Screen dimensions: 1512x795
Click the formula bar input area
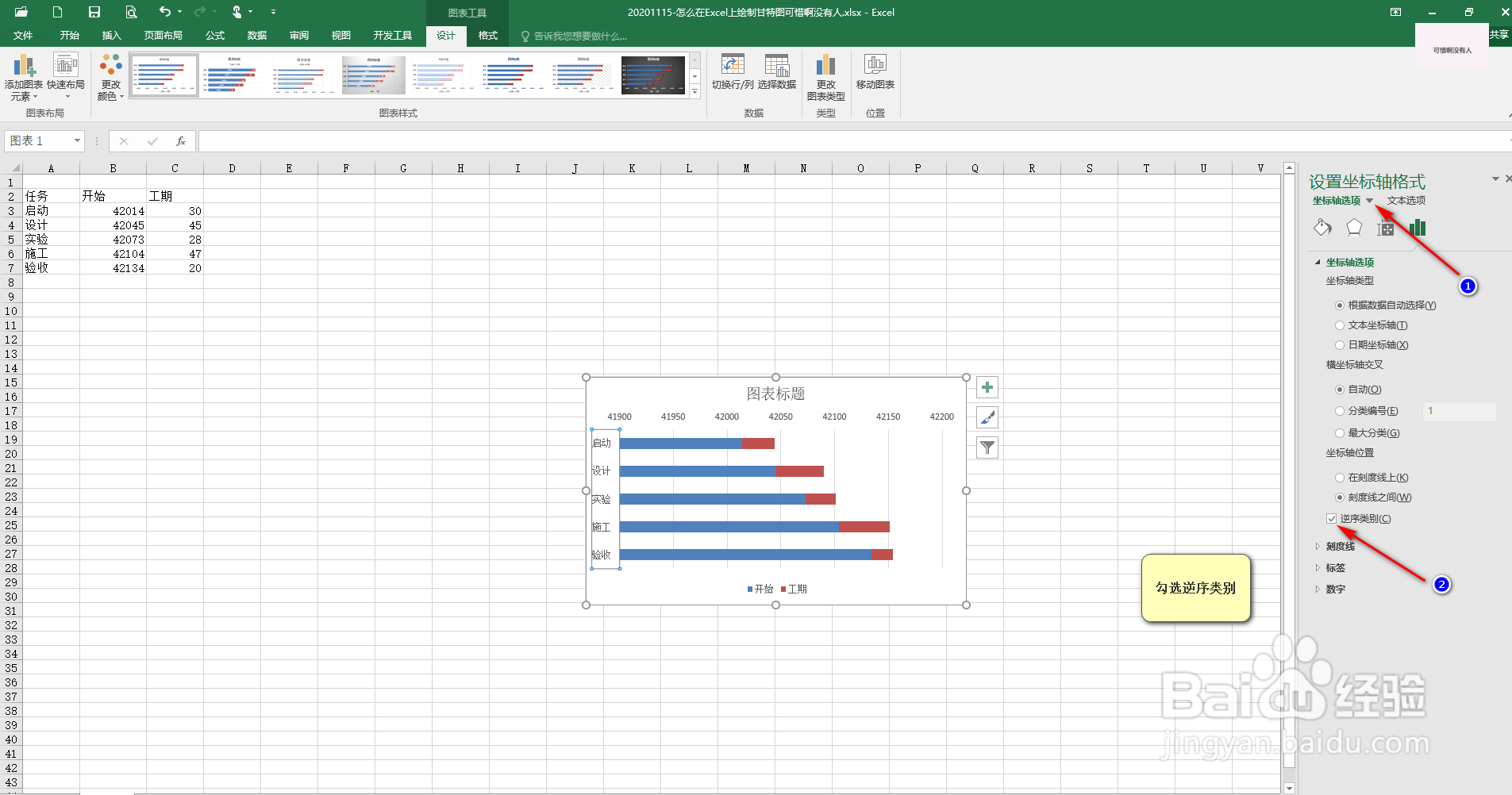click(853, 141)
